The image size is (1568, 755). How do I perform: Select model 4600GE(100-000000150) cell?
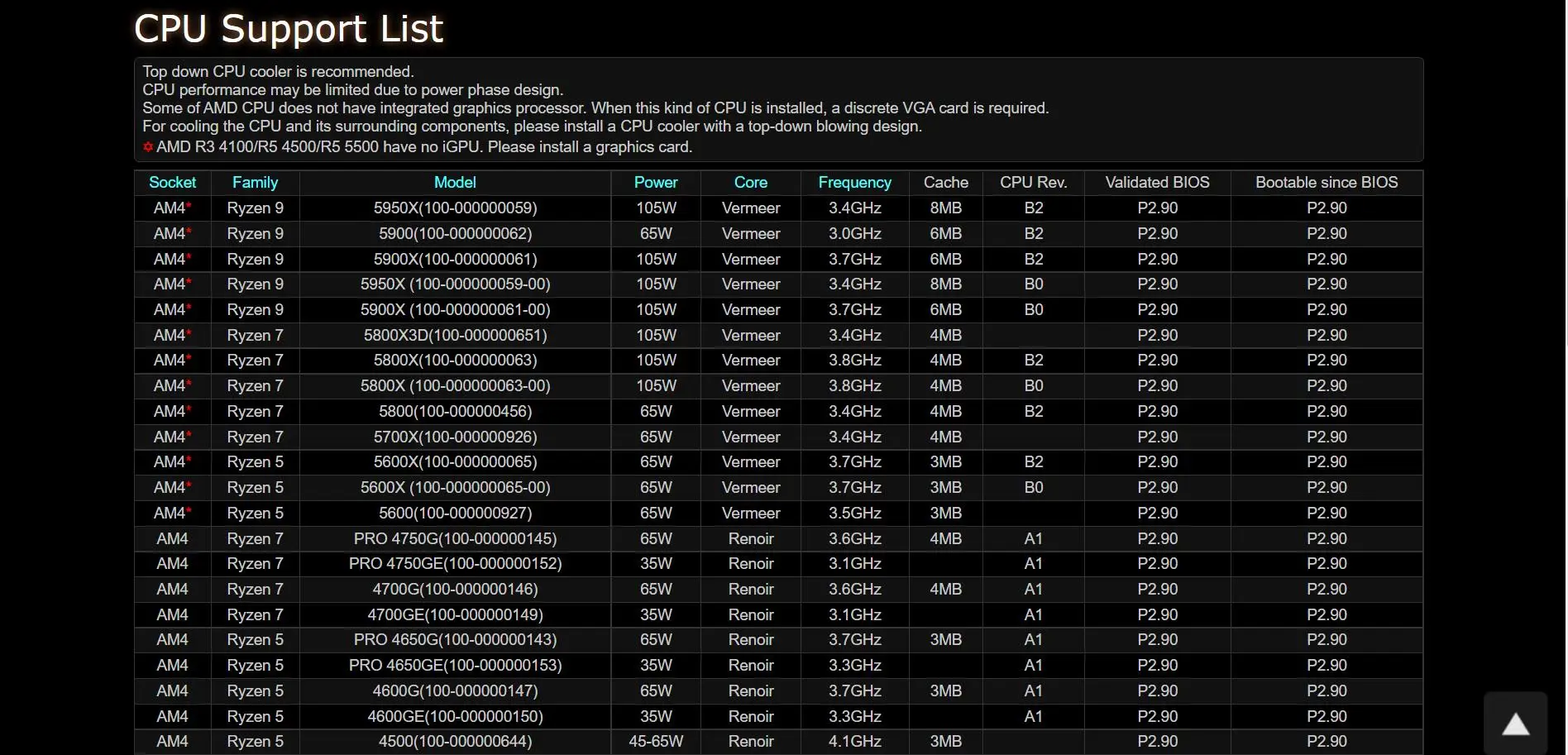pyautogui.click(x=455, y=717)
